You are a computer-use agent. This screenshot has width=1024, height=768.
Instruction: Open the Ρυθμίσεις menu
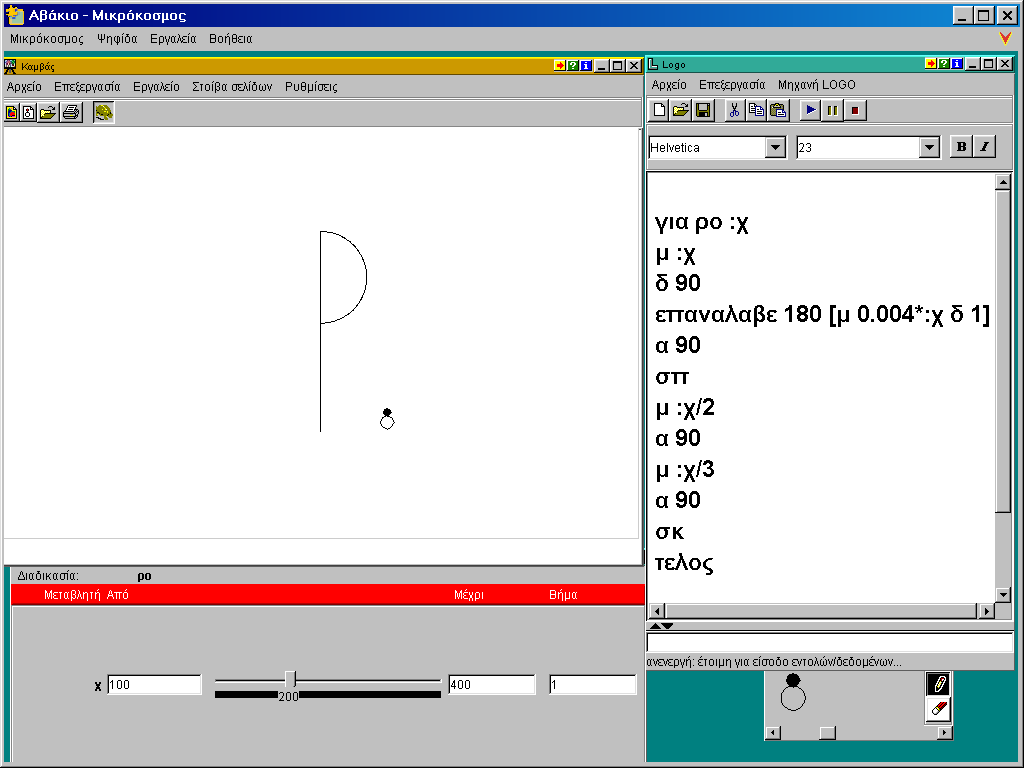click(x=311, y=86)
